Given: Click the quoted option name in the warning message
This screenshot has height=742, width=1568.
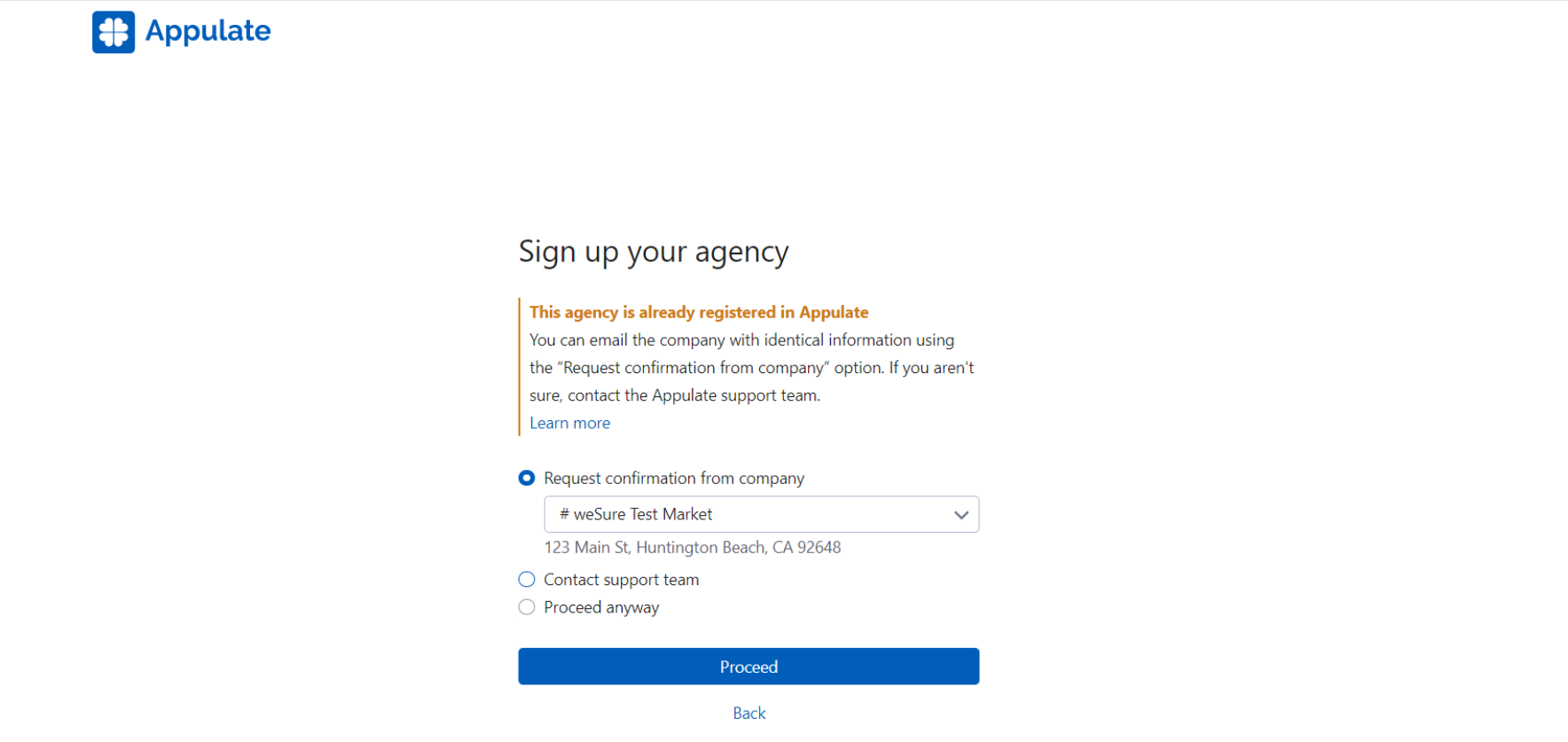Looking at the screenshot, I should [x=692, y=368].
